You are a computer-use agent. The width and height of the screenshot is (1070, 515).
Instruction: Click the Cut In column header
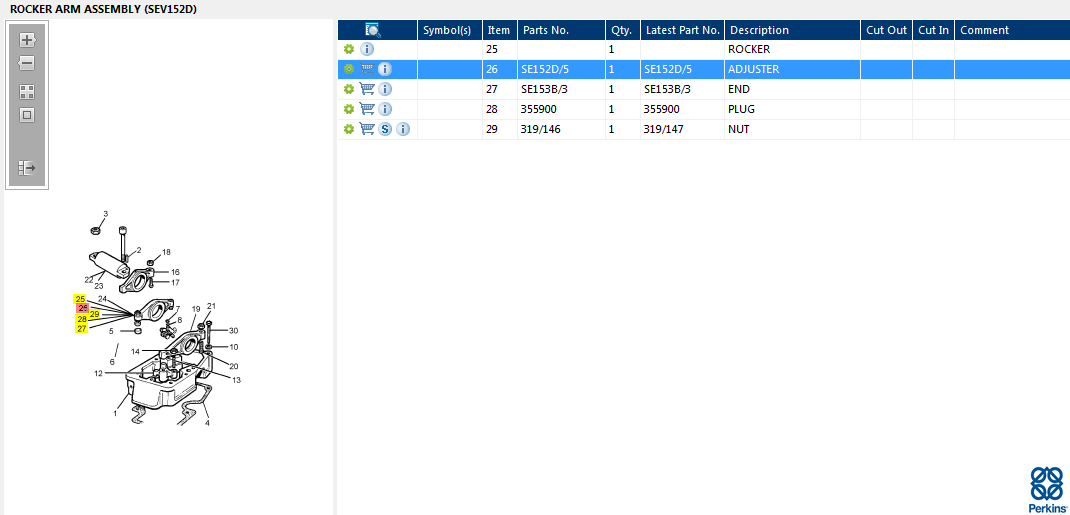[934, 30]
